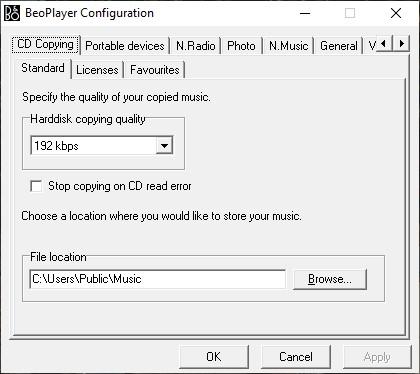Click in the File location path field
The height and width of the screenshot is (374, 420).
(158, 279)
